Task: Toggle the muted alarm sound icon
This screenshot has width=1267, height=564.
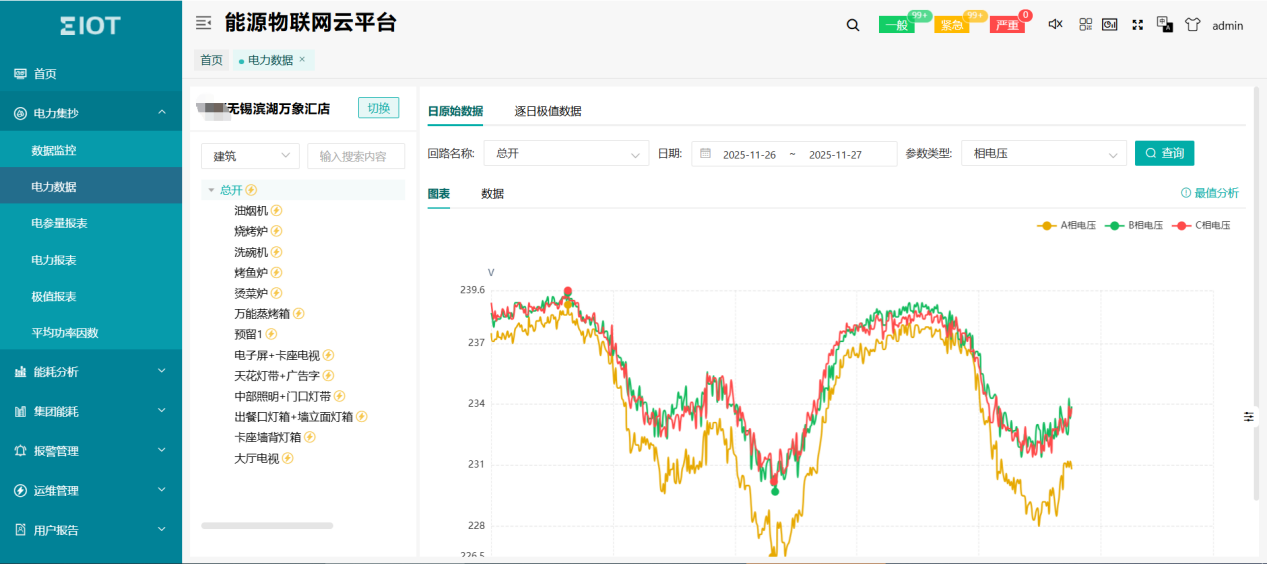Action: pyautogui.click(x=1055, y=25)
